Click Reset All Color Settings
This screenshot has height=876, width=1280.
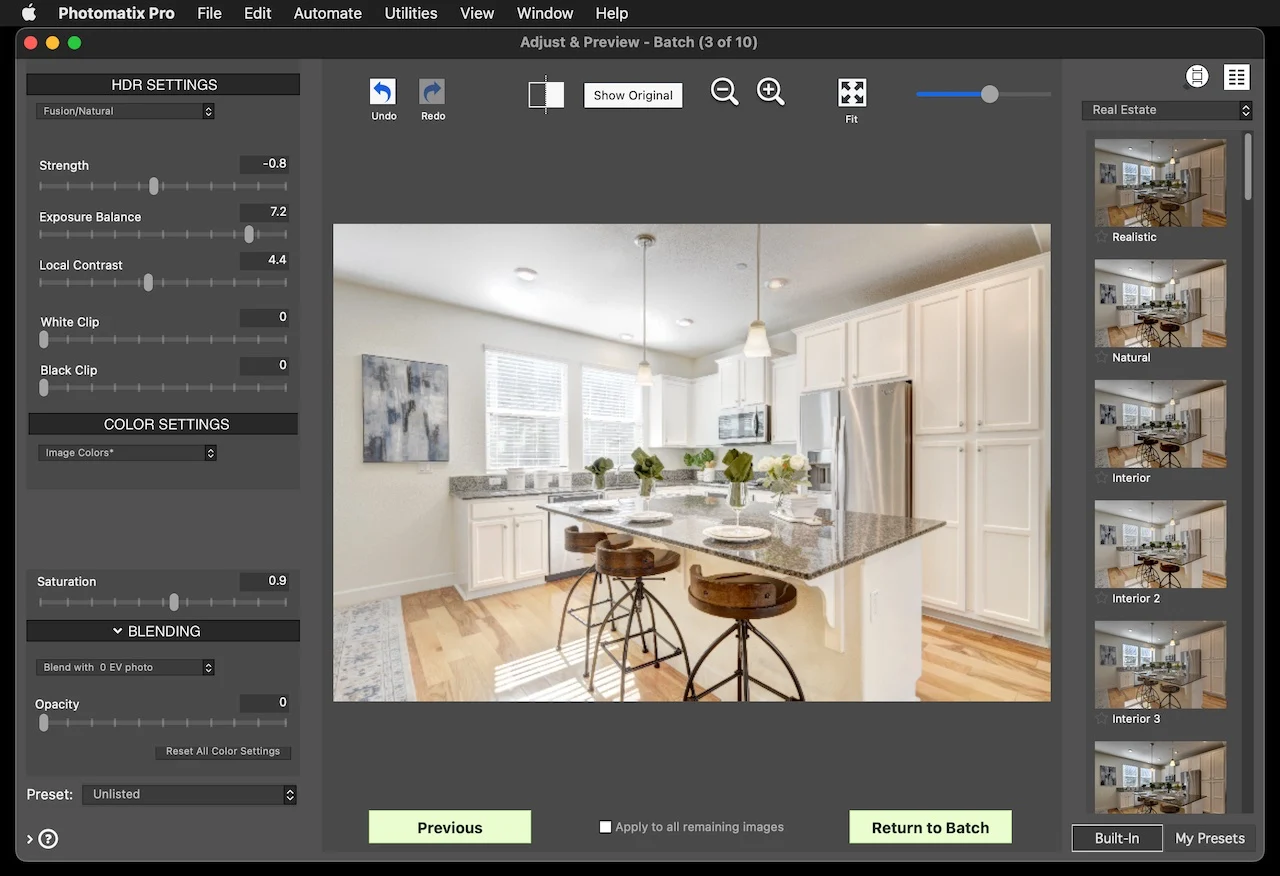(223, 751)
